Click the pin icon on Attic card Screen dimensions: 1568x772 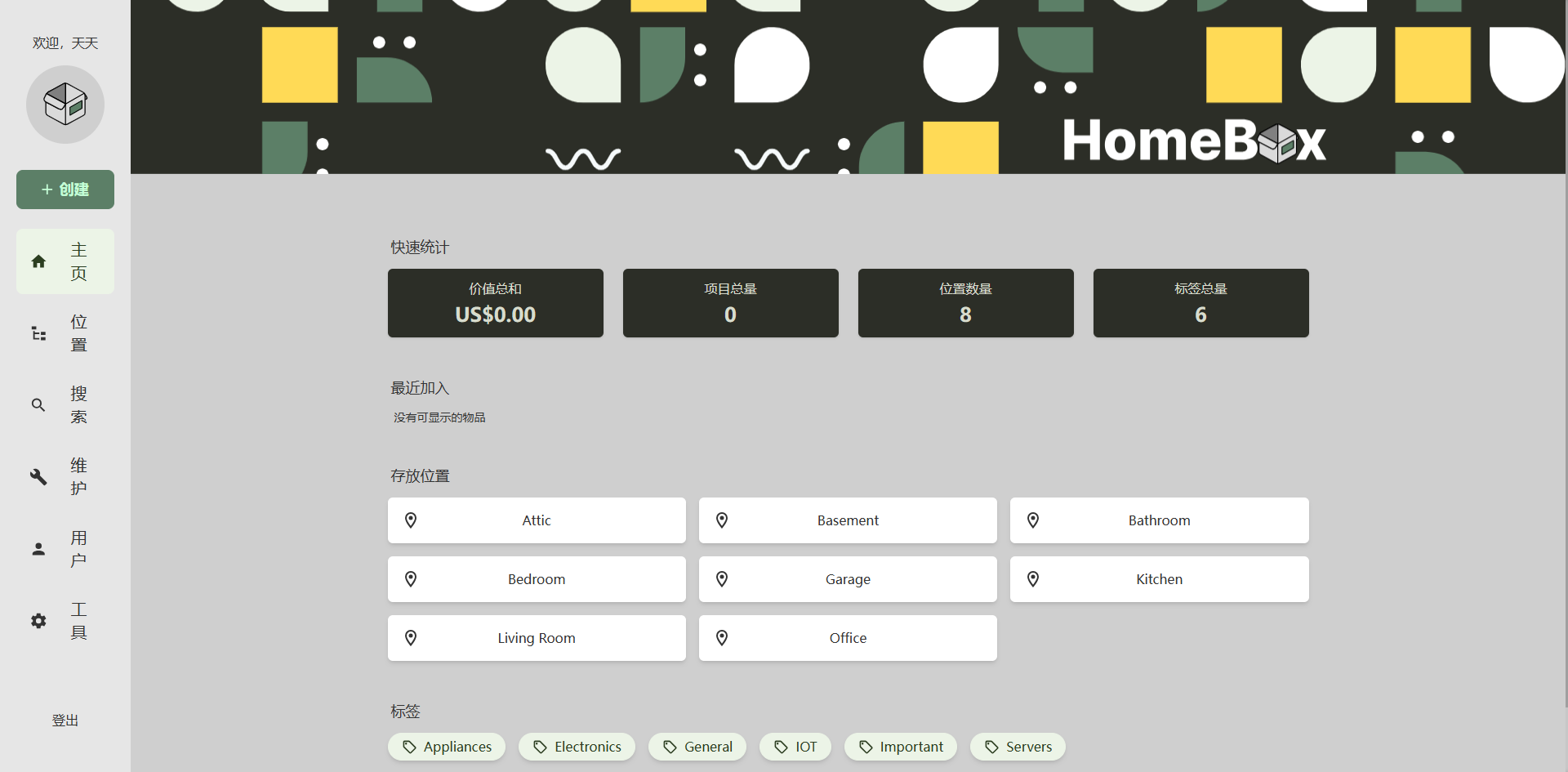411,520
